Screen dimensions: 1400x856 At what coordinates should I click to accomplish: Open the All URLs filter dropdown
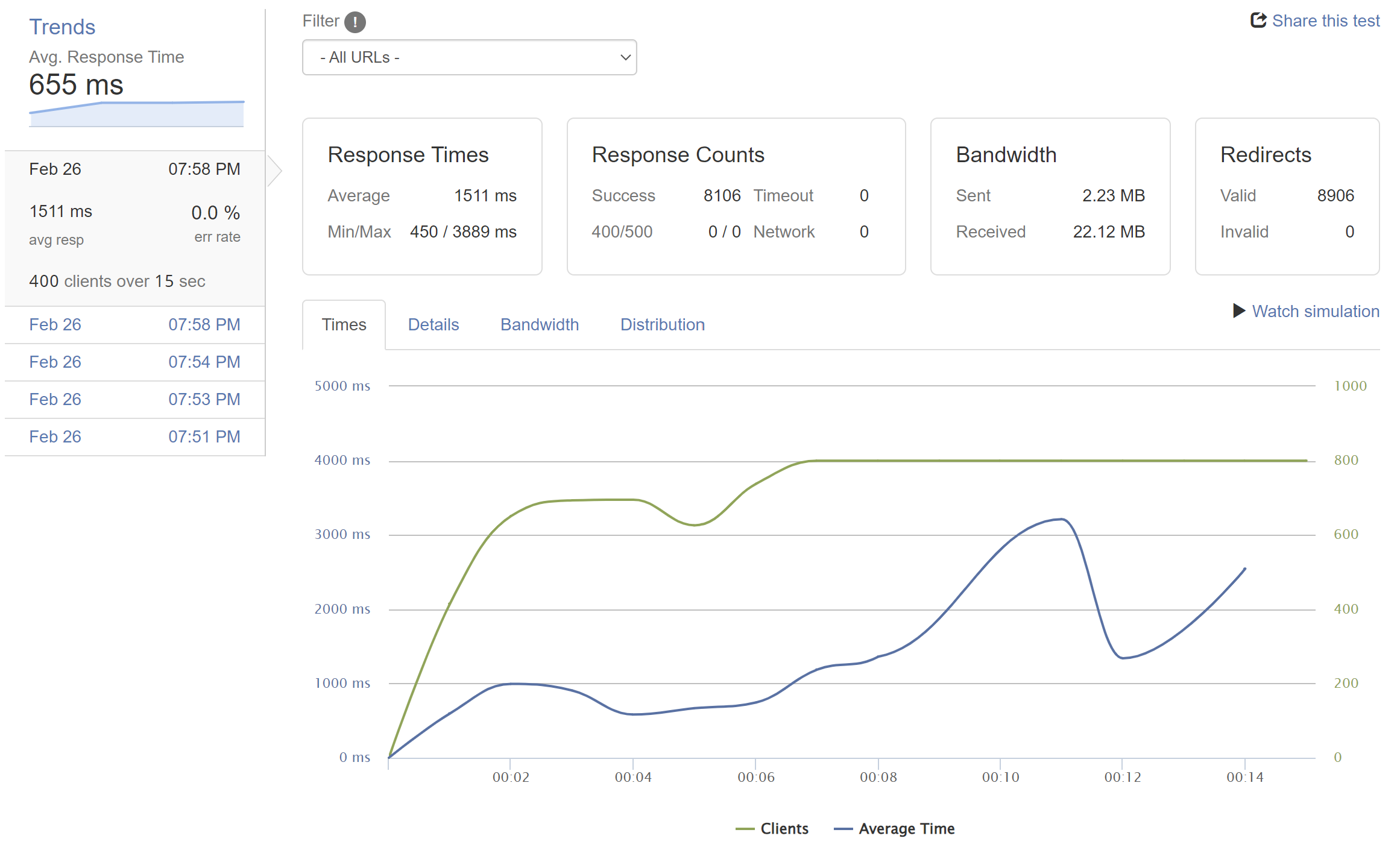469,57
